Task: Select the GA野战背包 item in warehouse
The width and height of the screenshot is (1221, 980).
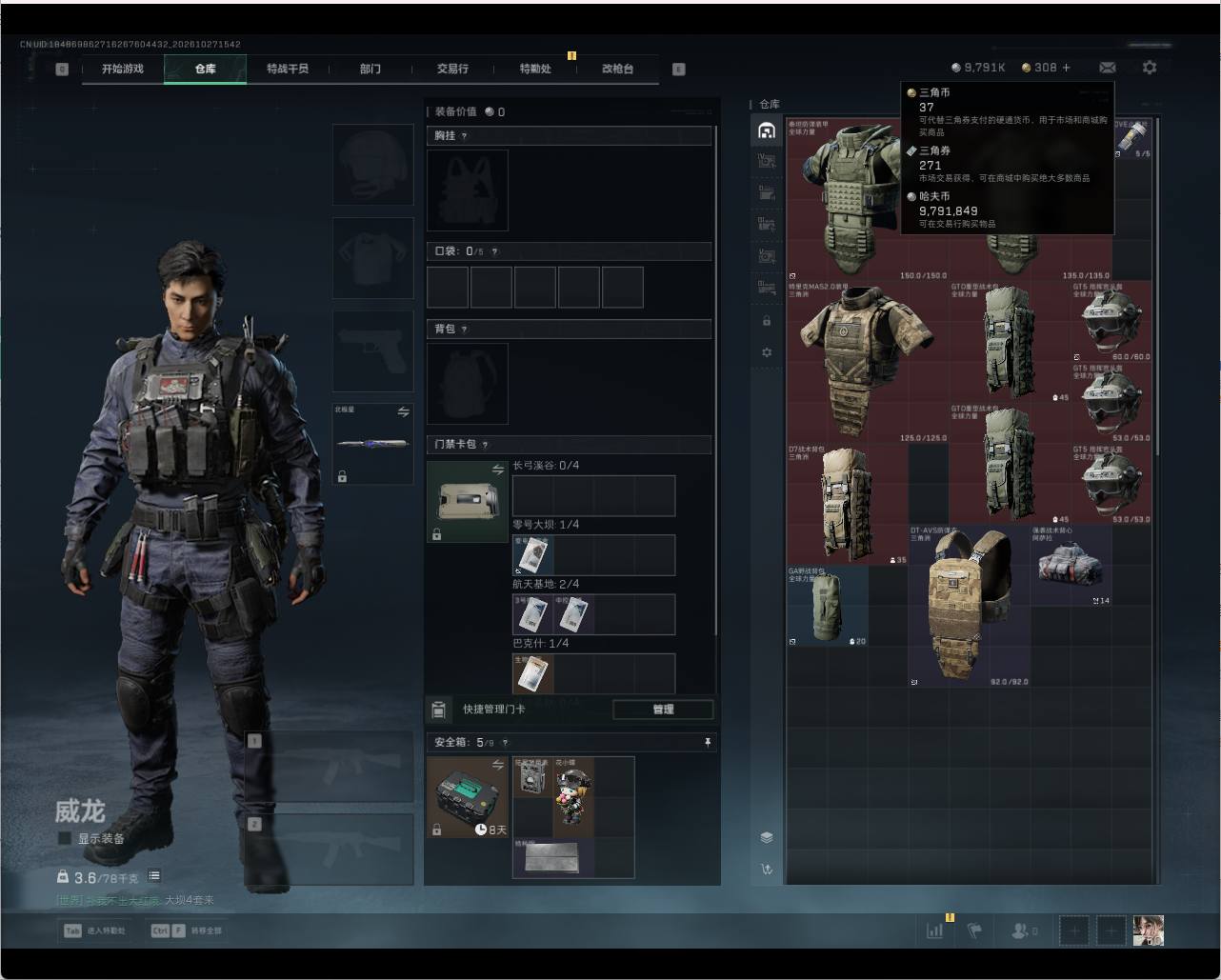Action: (x=827, y=606)
